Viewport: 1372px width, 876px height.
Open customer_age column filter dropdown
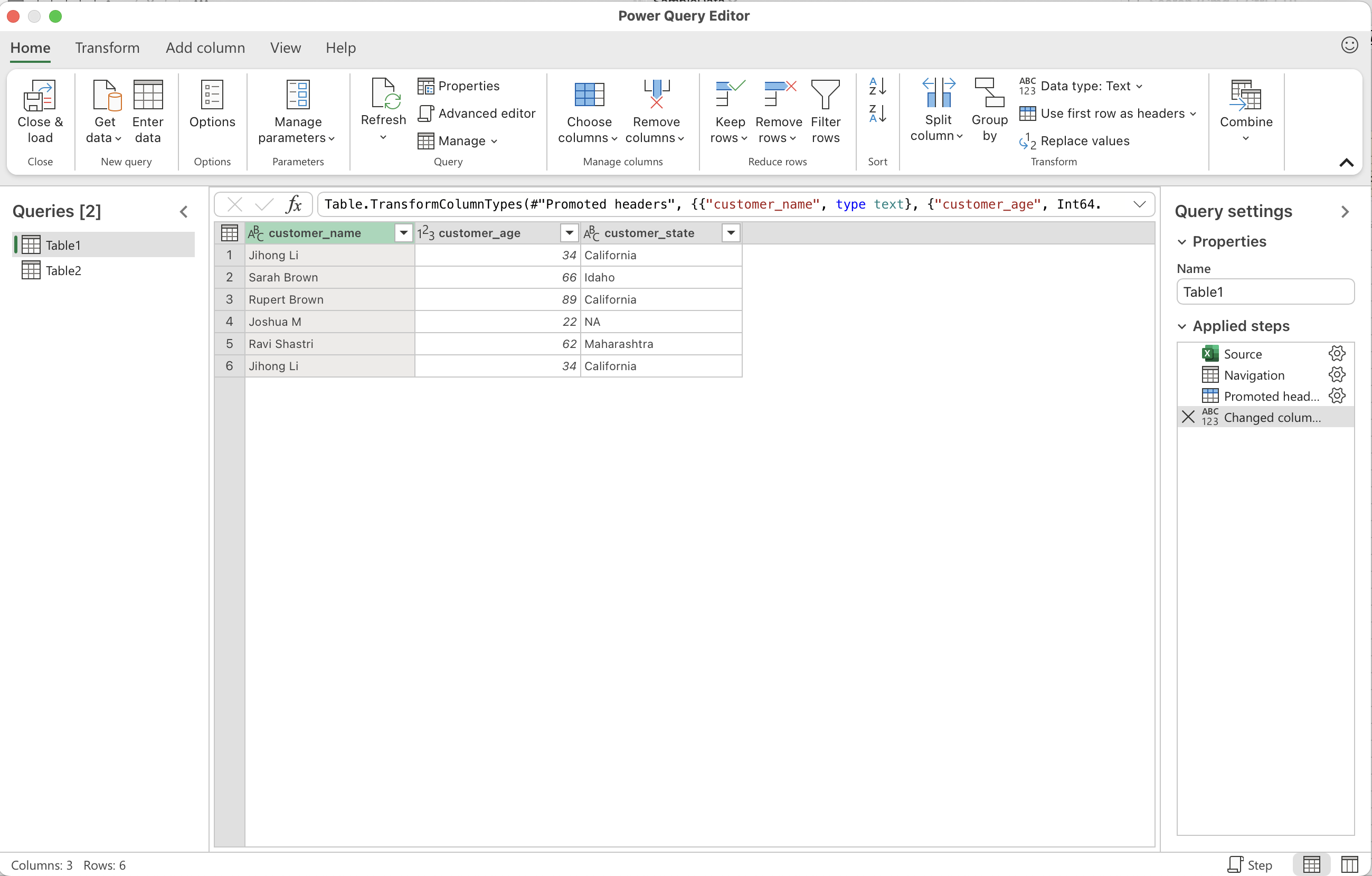(569, 232)
